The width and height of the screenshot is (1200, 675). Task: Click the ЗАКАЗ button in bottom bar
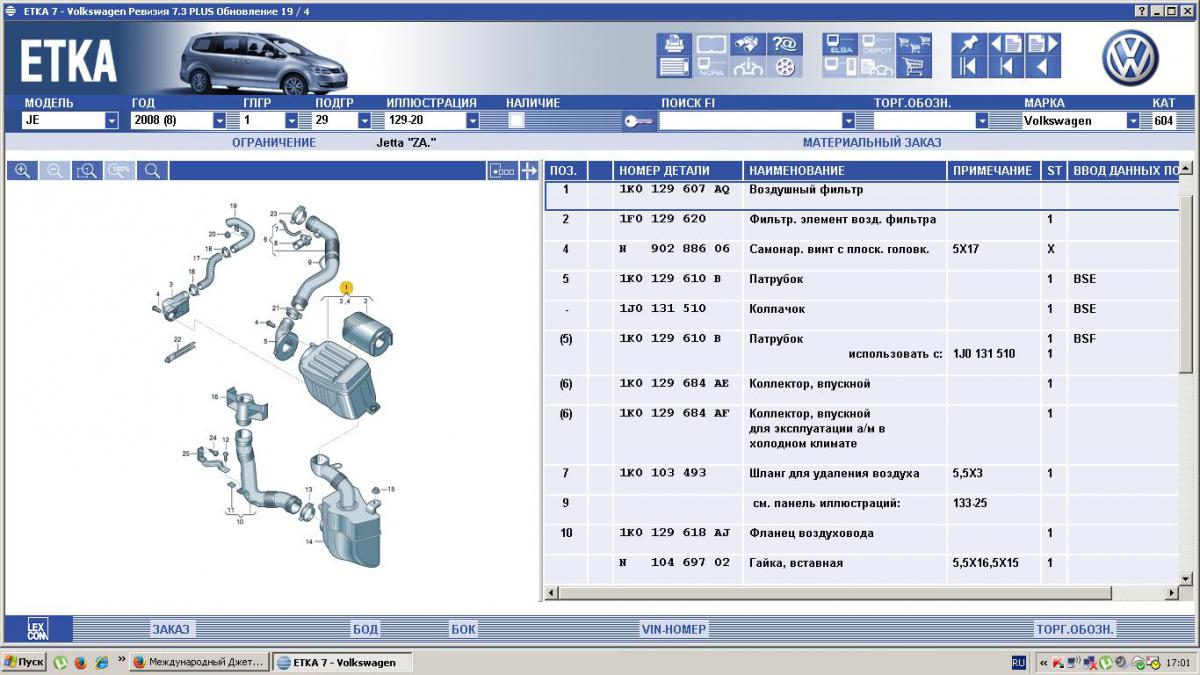[x=171, y=629]
